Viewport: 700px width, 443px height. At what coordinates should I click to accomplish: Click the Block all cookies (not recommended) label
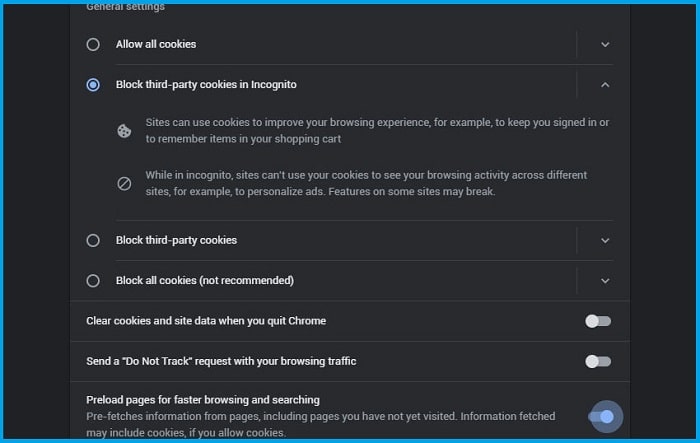(205, 280)
